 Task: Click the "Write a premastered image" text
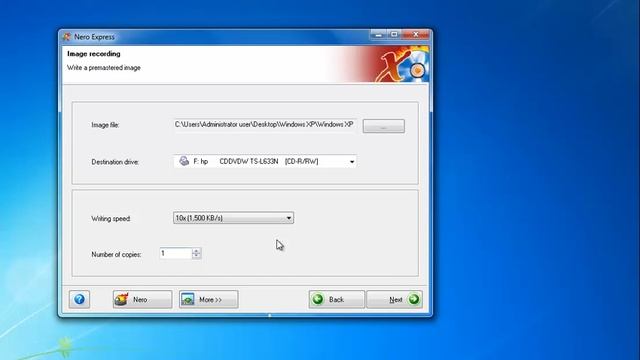click(104, 68)
